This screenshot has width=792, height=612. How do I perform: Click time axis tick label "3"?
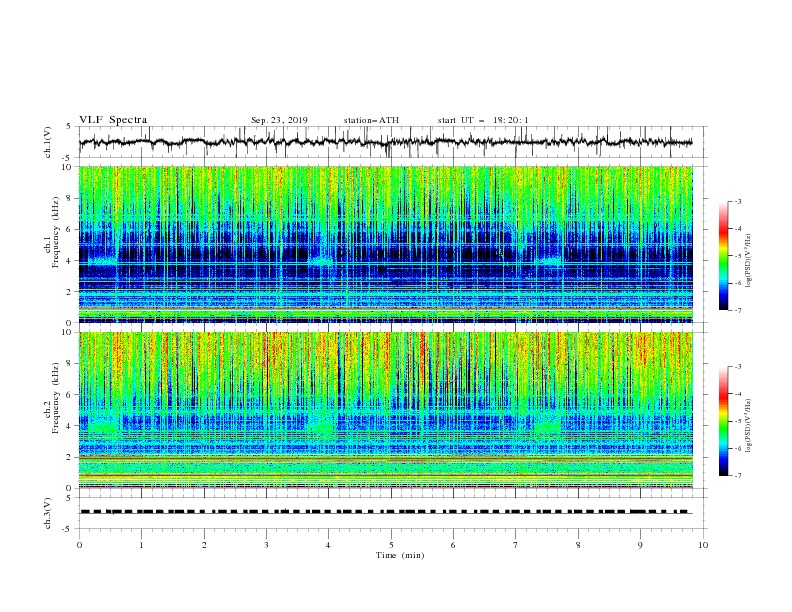point(266,545)
